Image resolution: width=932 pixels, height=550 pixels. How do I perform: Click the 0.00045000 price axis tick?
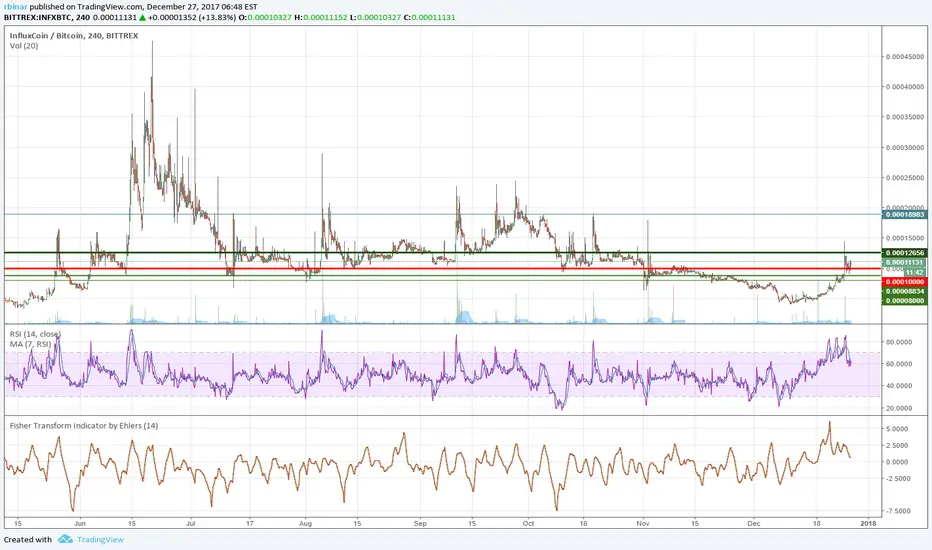pos(905,57)
